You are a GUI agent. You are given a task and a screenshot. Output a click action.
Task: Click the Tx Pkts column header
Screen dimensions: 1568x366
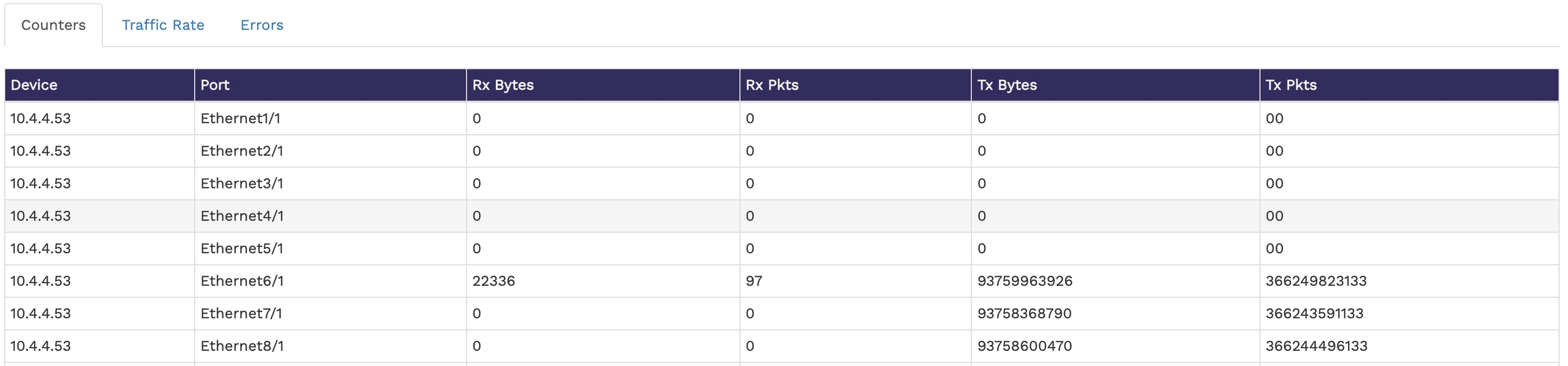click(1291, 85)
